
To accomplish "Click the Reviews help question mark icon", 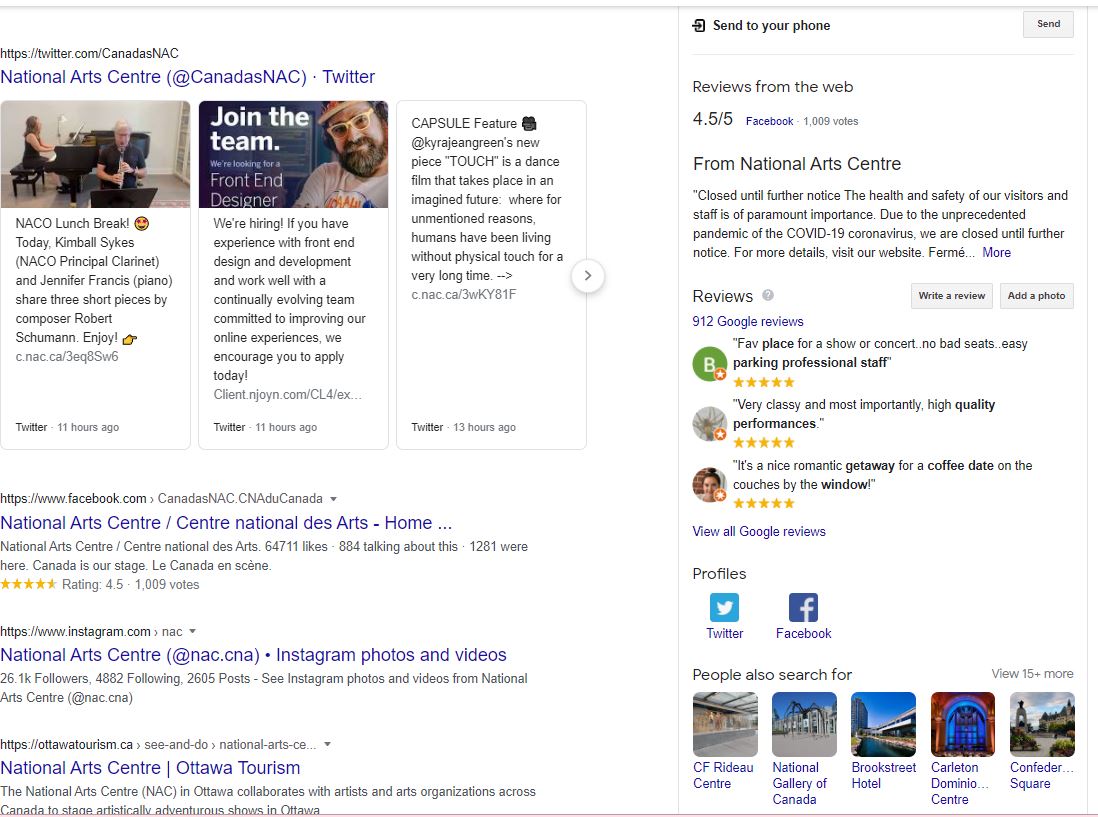I will 768,295.
